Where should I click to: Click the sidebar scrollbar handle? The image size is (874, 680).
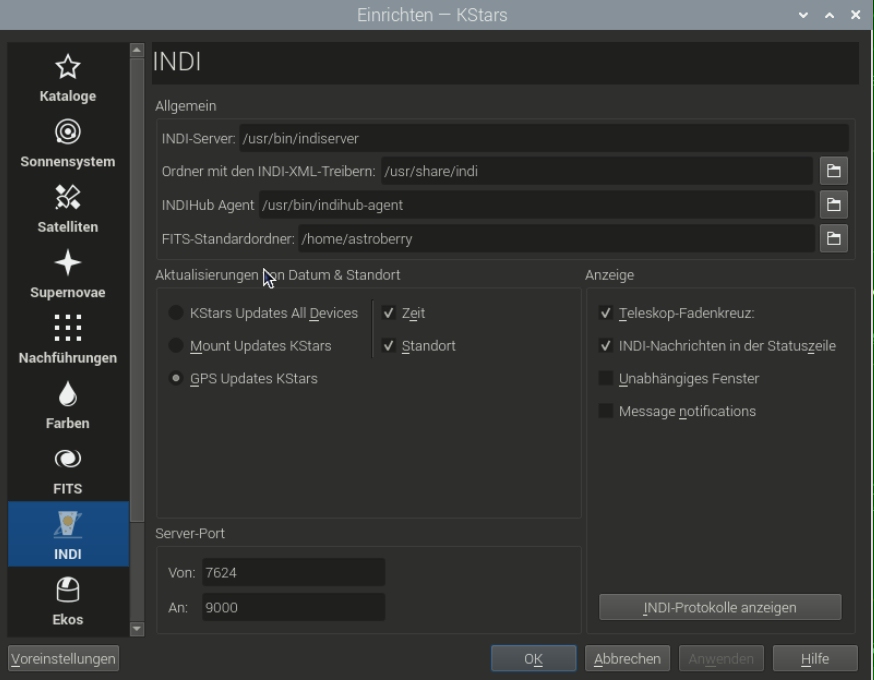[137, 290]
